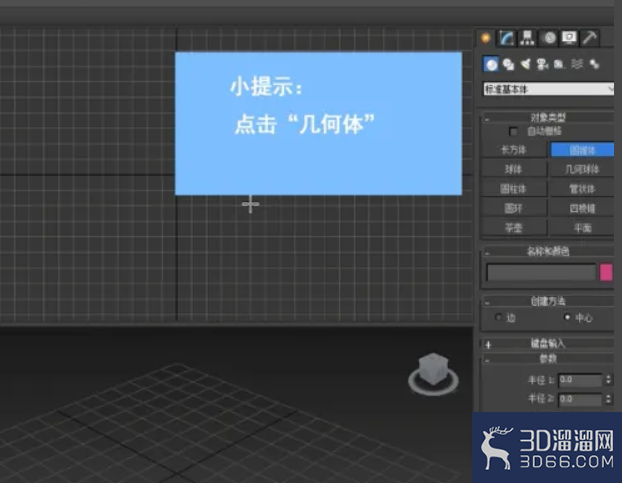This screenshot has width=622, height=483.
Task: Open the Motion panel tab
Action: [x=549, y=38]
